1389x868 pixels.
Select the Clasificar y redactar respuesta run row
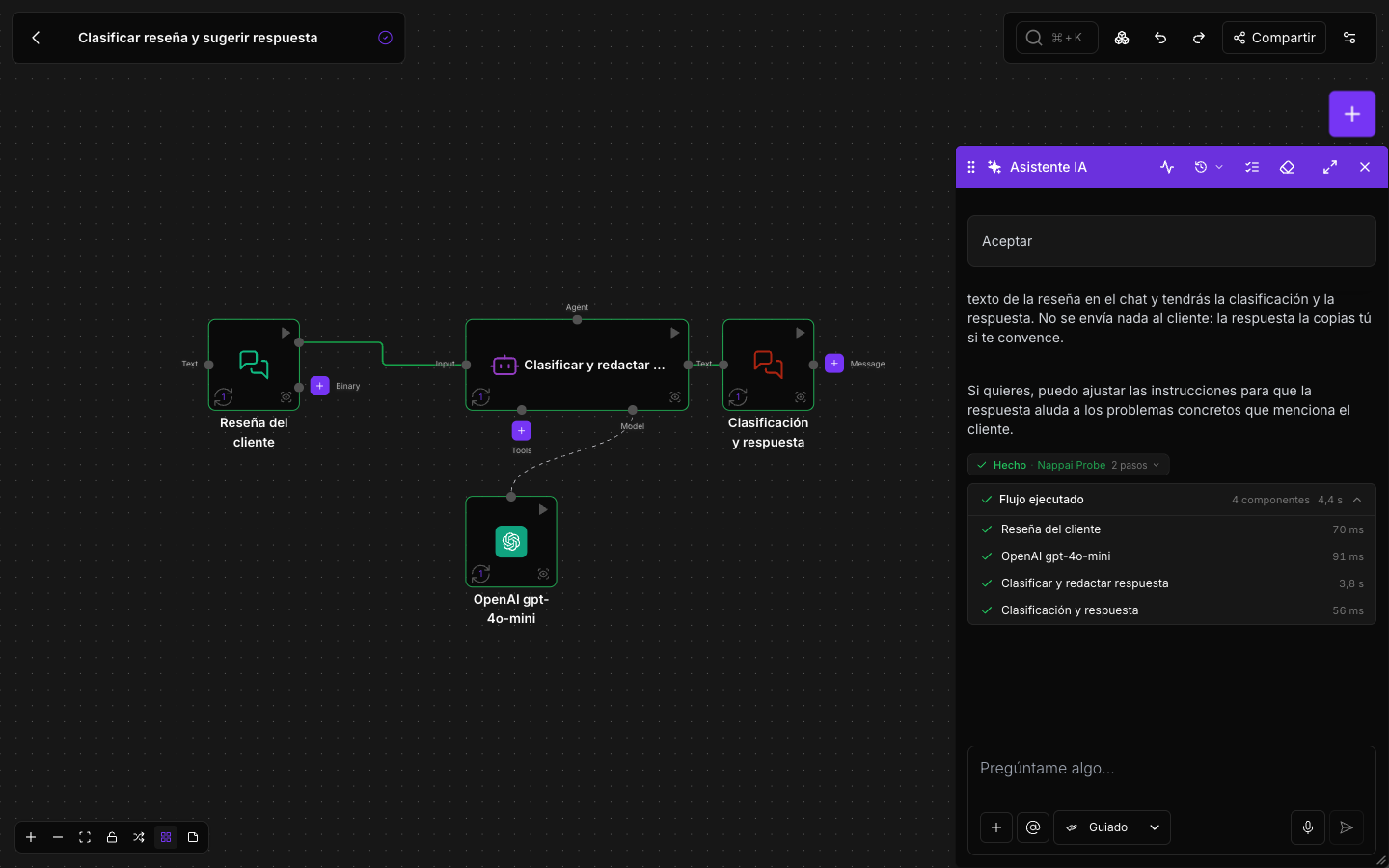(1172, 583)
